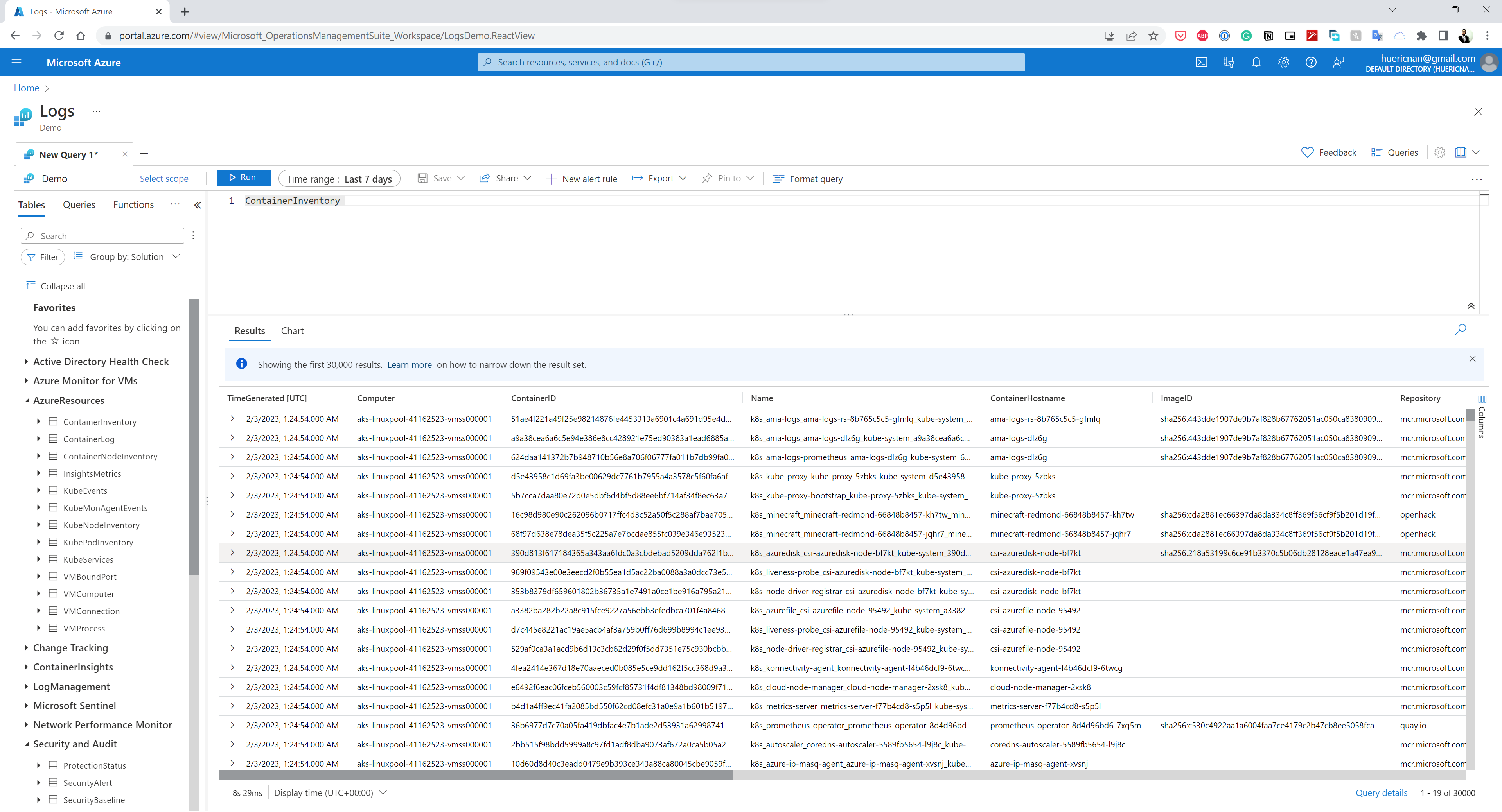Click the account avatar picture

point(1490,63)
